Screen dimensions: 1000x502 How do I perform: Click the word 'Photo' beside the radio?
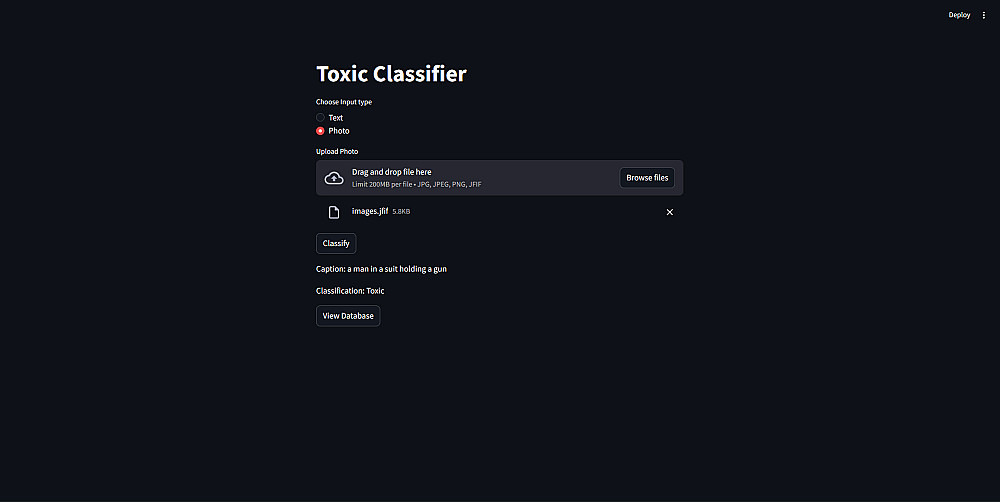(x=339, y=131)
